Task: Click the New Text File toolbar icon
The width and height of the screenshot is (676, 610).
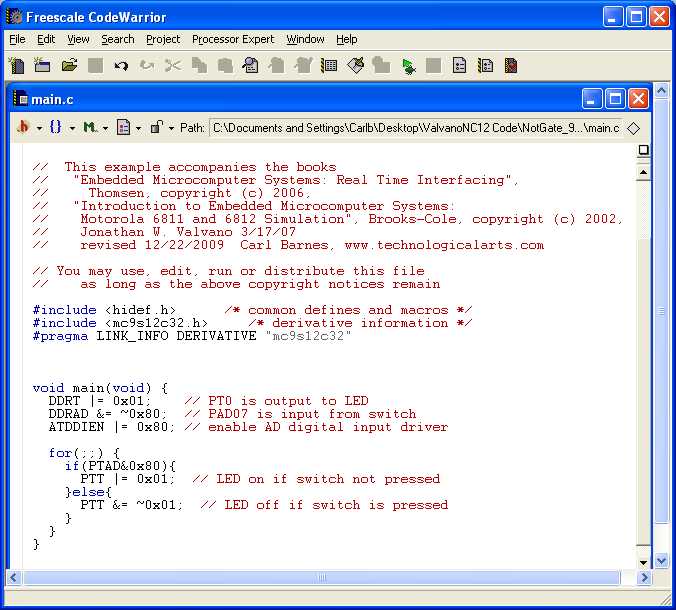Action: [16, 66]
